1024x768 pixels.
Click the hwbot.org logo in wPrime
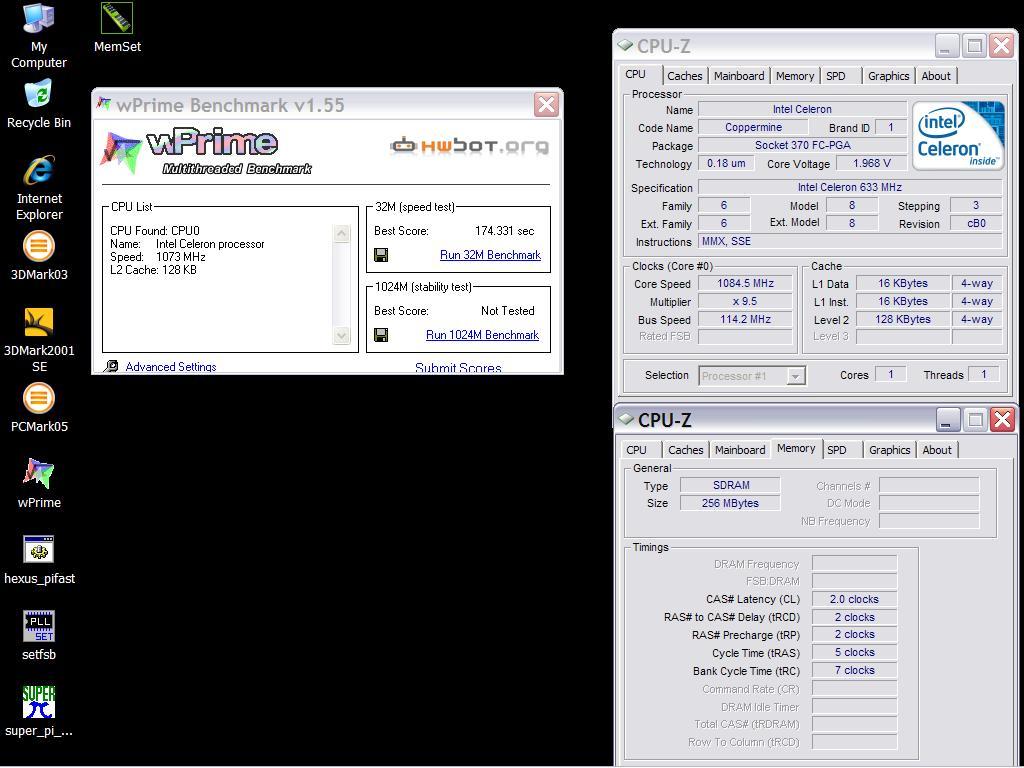pos(470,146)
